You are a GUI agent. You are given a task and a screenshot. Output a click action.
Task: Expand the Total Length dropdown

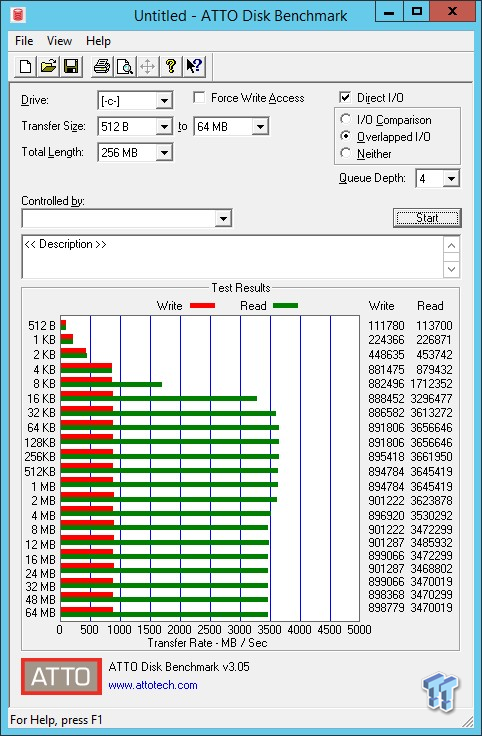coord(164,153)
